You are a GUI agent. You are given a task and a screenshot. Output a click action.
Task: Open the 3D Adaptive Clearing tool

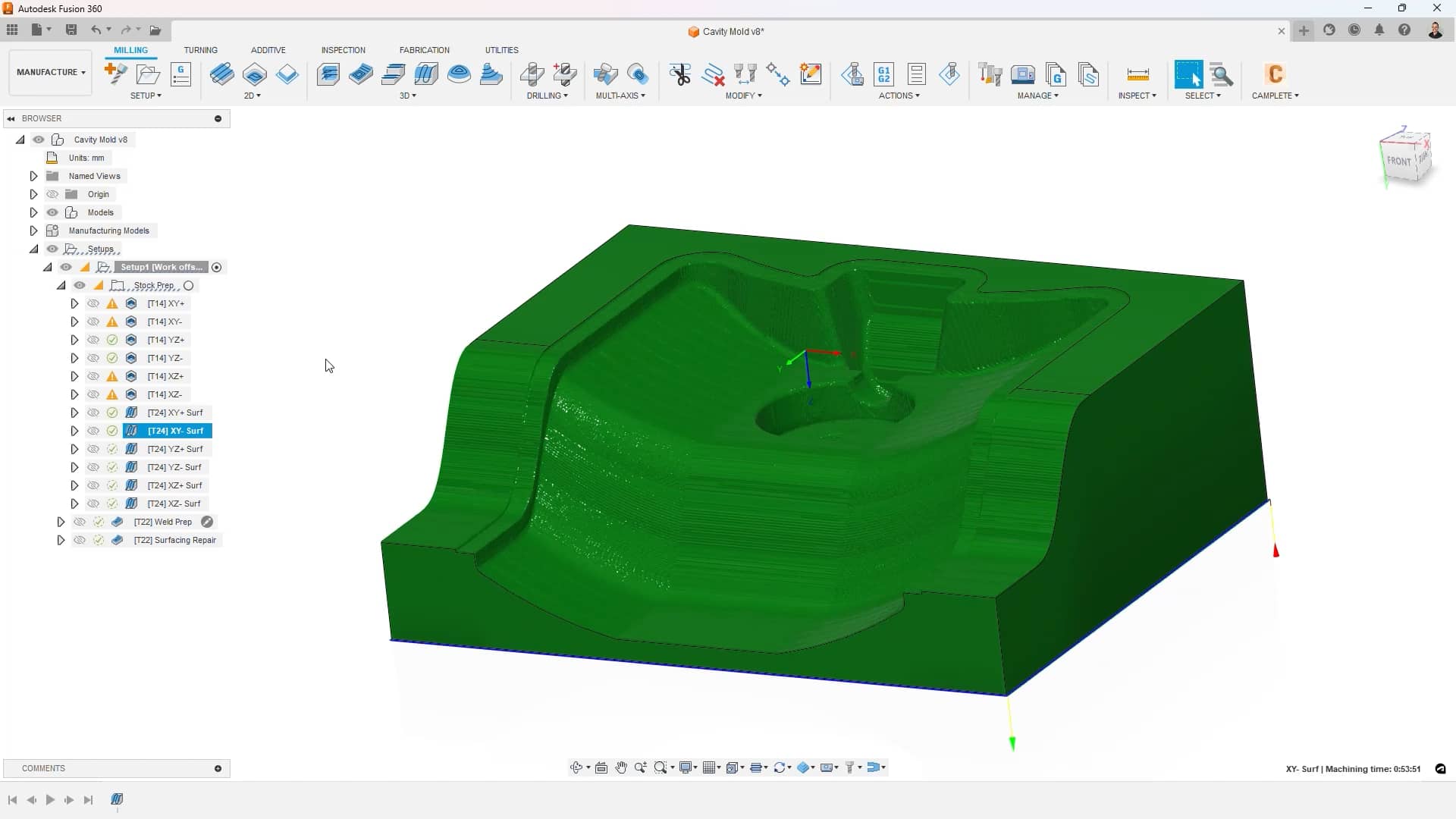[328, 74]
